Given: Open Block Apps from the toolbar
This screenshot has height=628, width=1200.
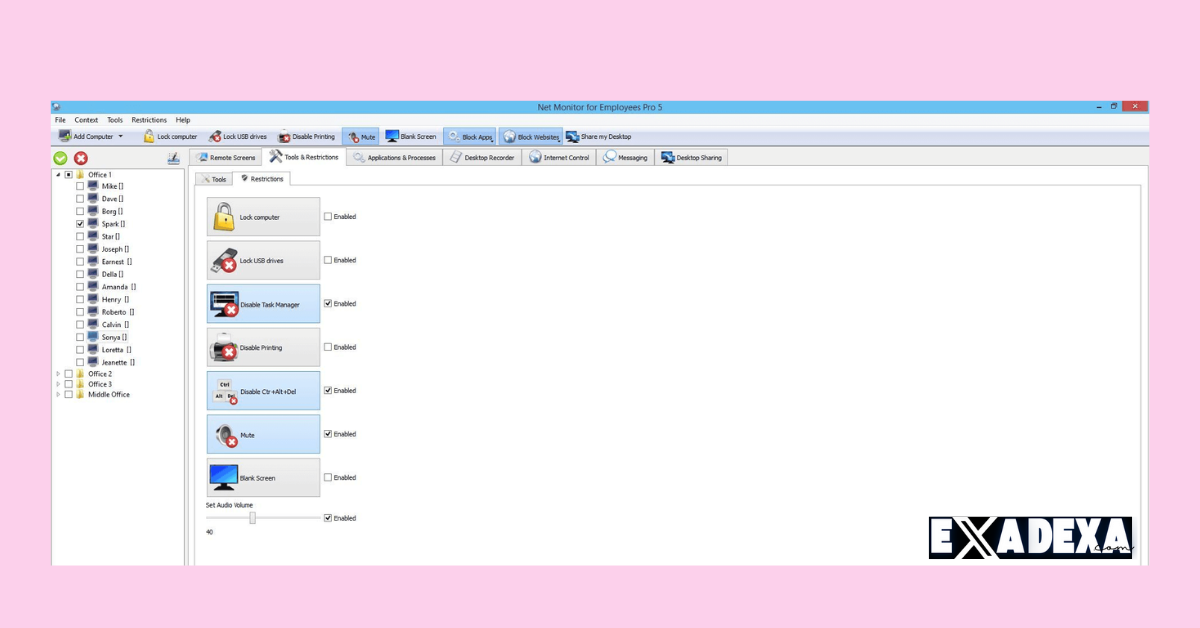Looking at the screenshot, I should click(469, 136).
